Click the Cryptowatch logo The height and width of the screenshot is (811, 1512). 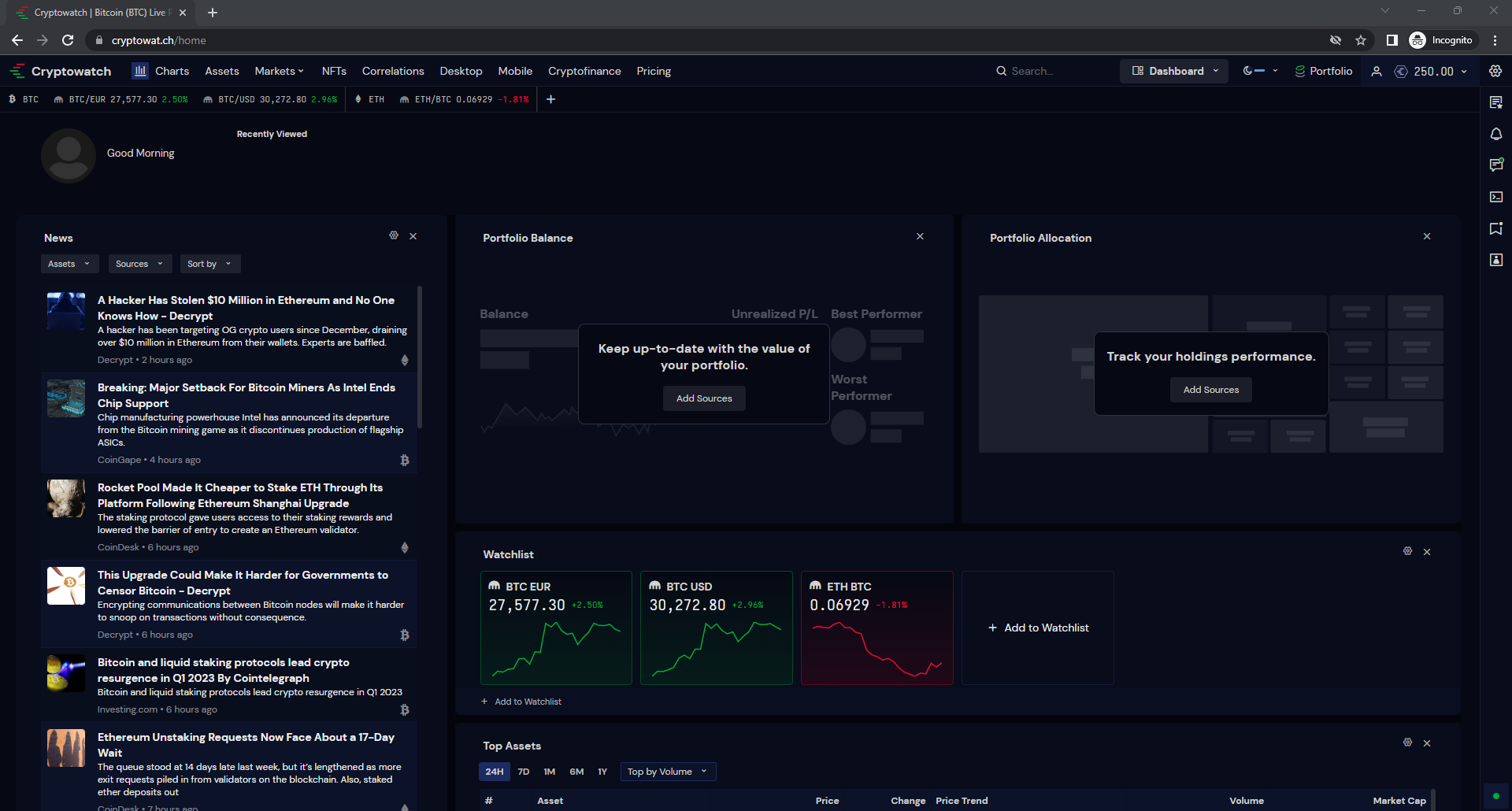(x=61, y=71)
